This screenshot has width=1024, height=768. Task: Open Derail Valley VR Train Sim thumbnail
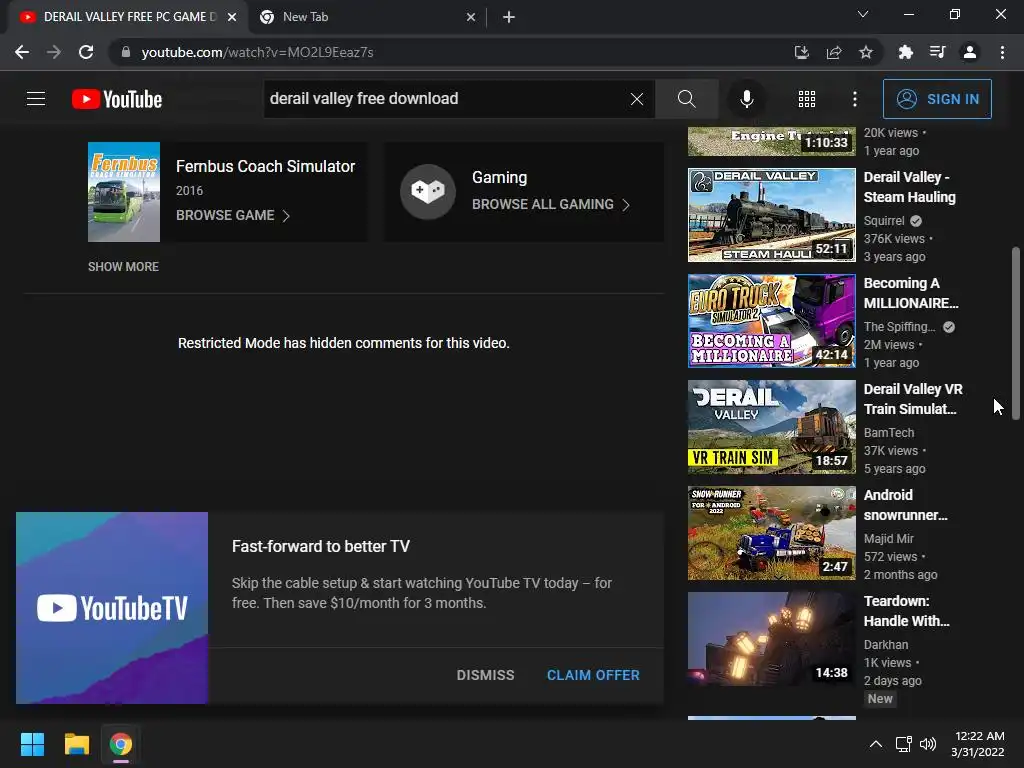point(771,426)
